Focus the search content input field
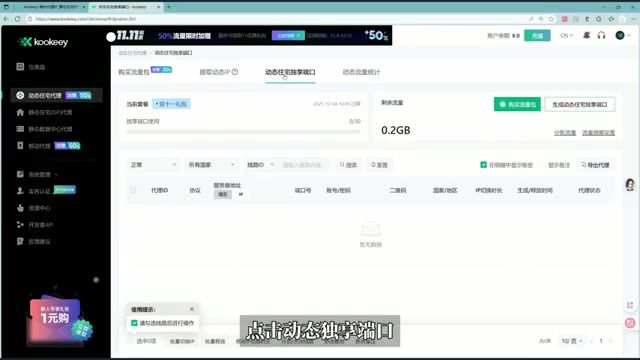 (304, 165)
